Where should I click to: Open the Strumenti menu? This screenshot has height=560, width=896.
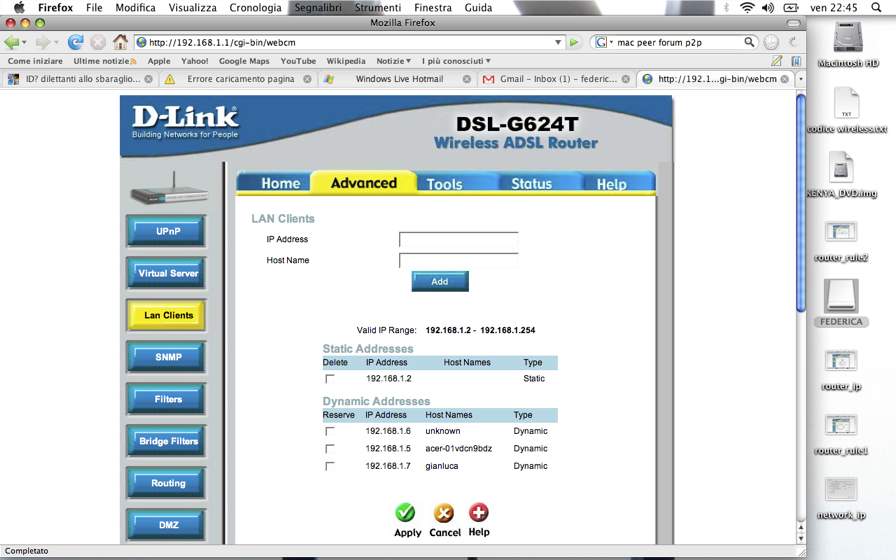tap(377, 7)
